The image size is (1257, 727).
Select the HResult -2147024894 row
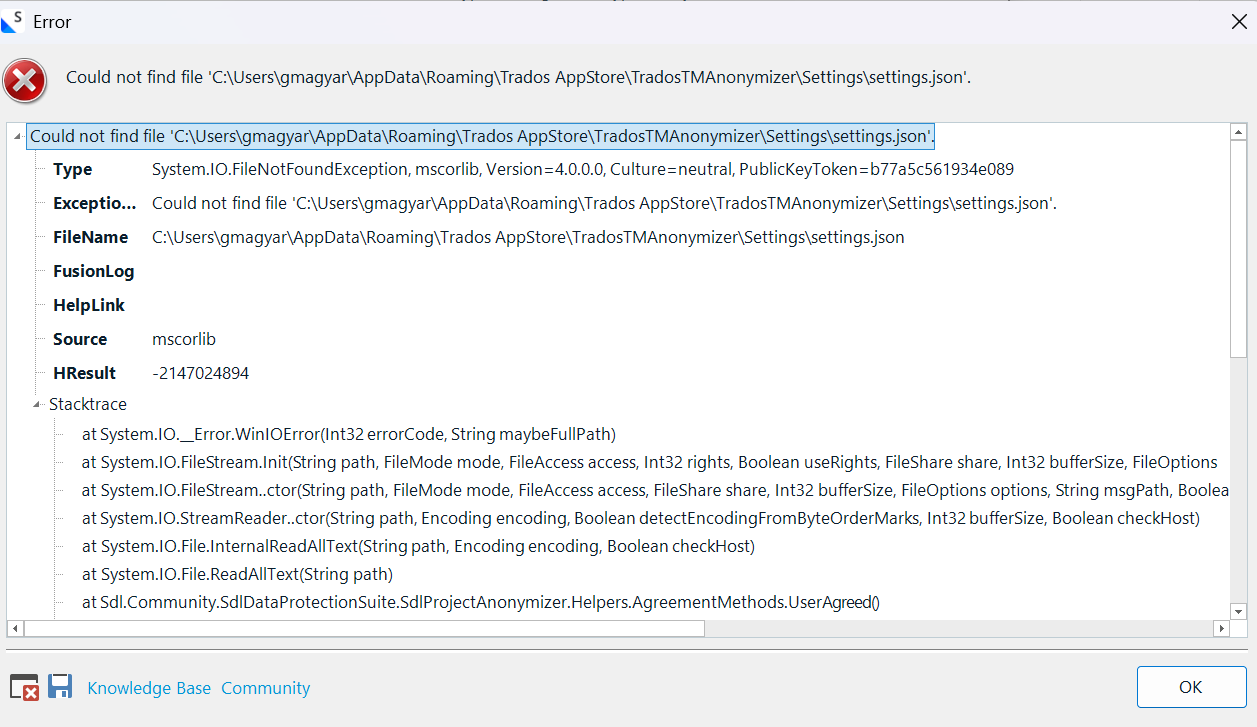coord(151,373)
